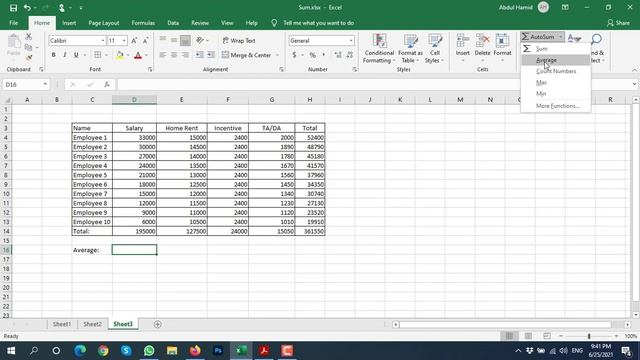Choose Count Numbers from AutoSum menu

[556, 71]
